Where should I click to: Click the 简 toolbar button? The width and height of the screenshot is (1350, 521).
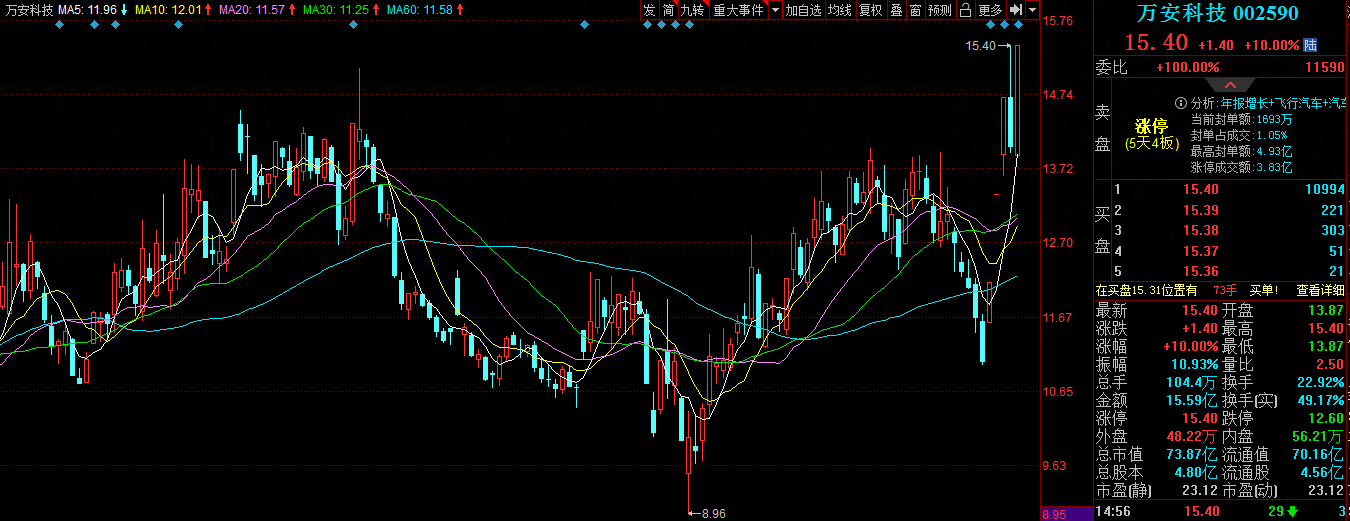(x=668, y=10)
